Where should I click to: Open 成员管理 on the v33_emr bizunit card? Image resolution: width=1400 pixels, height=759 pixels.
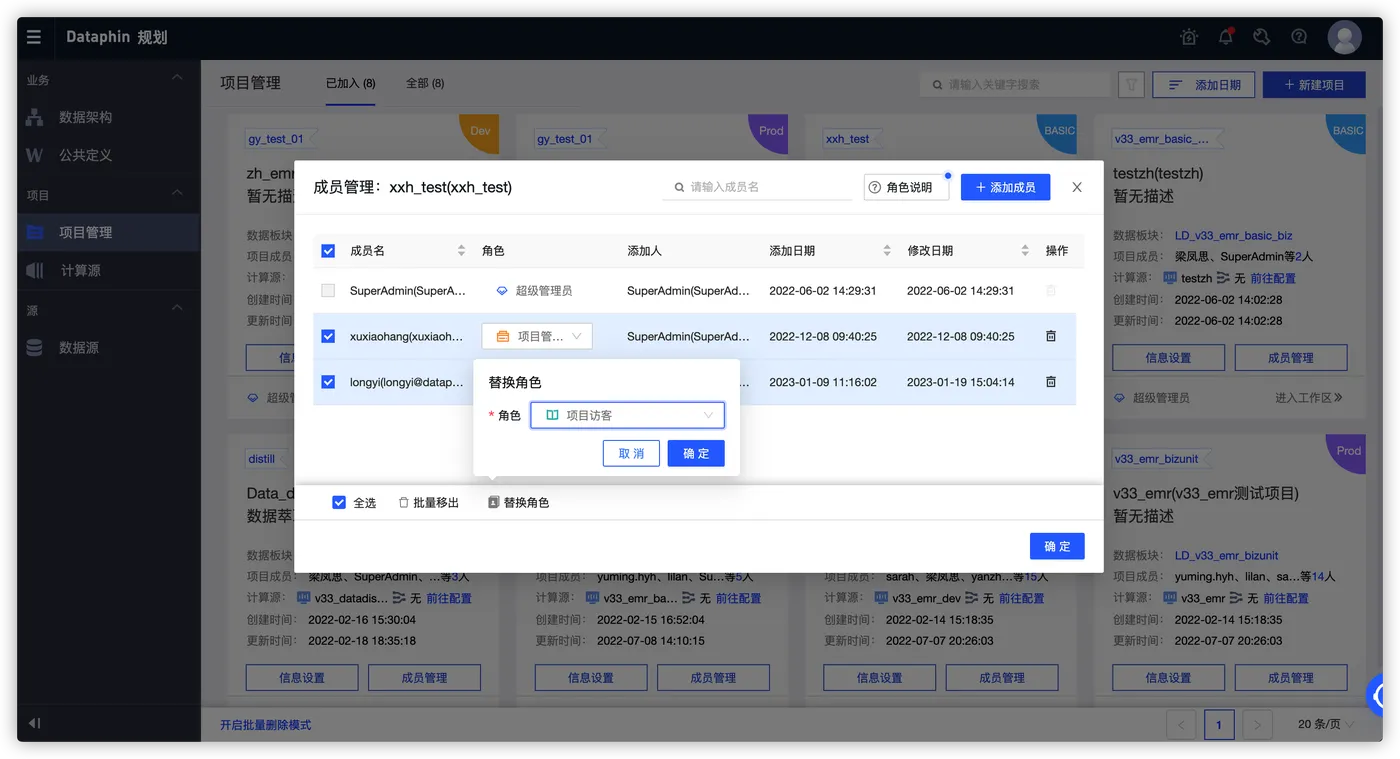[1290, 677]
